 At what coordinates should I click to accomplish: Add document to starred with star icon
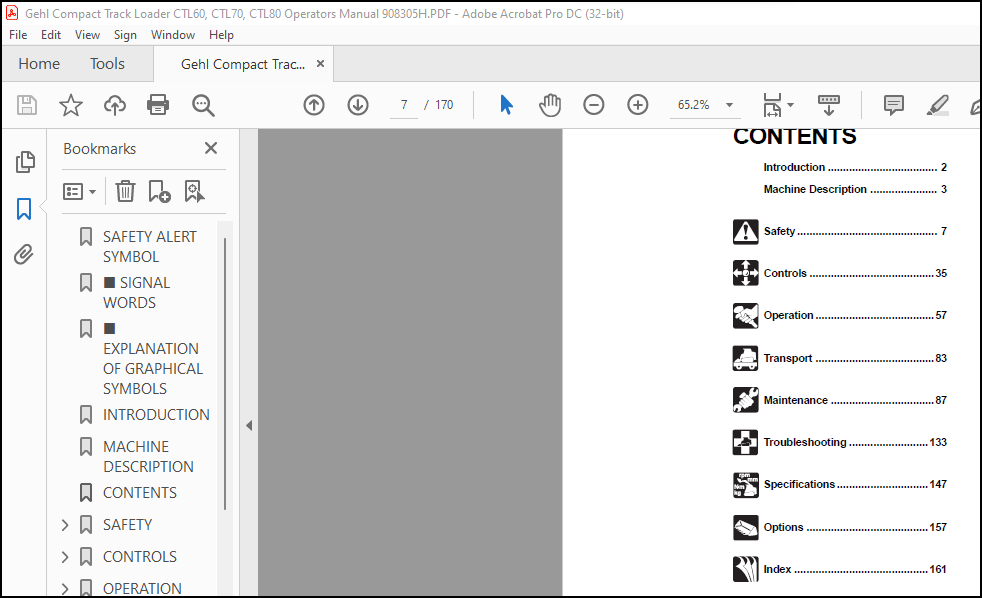71,105
